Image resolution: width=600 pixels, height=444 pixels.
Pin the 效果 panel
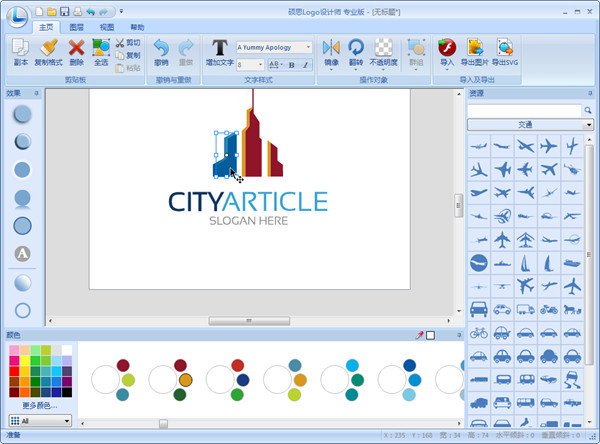[37, 93]
